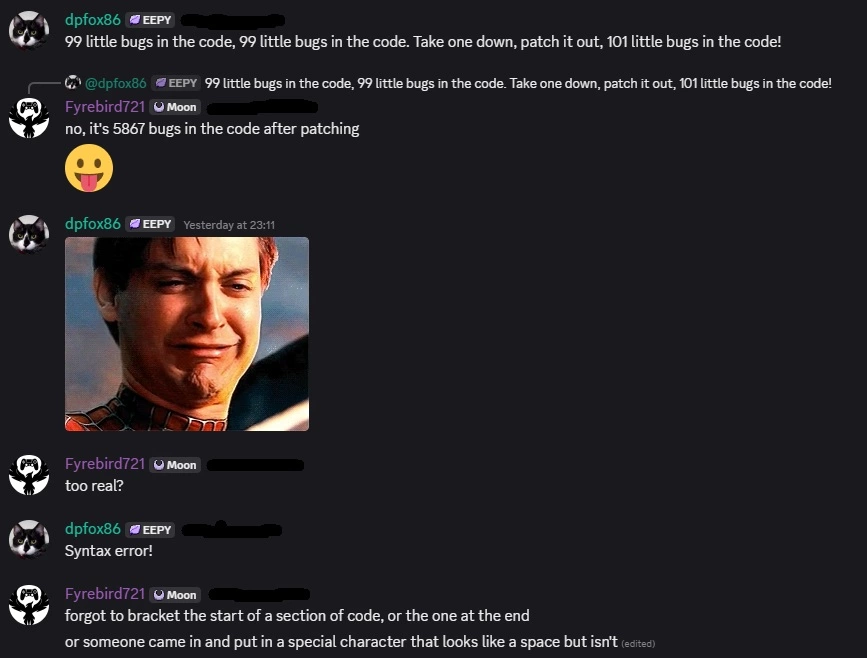
Task: Click "Yesterday at 23:11" timestamp
Action: click(229, 225)
